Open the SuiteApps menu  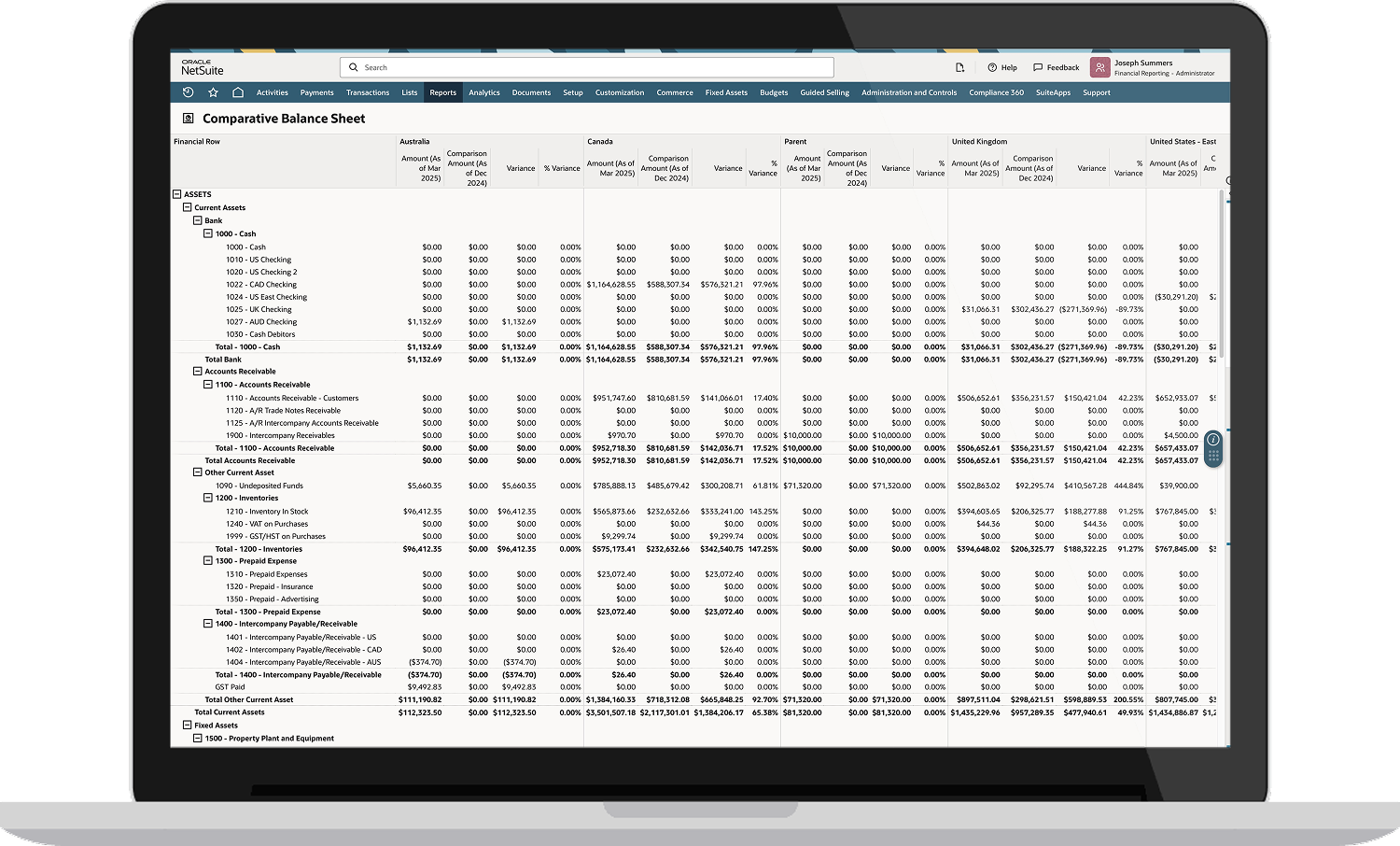tap(1054, 92)
